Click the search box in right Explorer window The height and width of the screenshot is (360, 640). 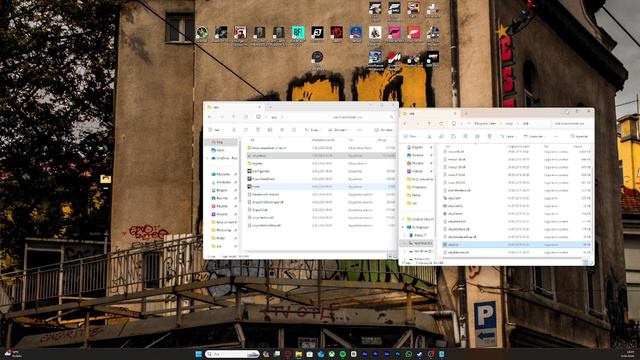[x=571, y=123]
